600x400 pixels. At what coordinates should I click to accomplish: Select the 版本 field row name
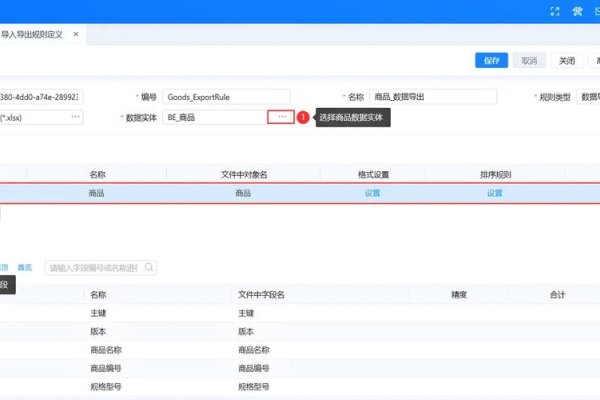point(98,331)
